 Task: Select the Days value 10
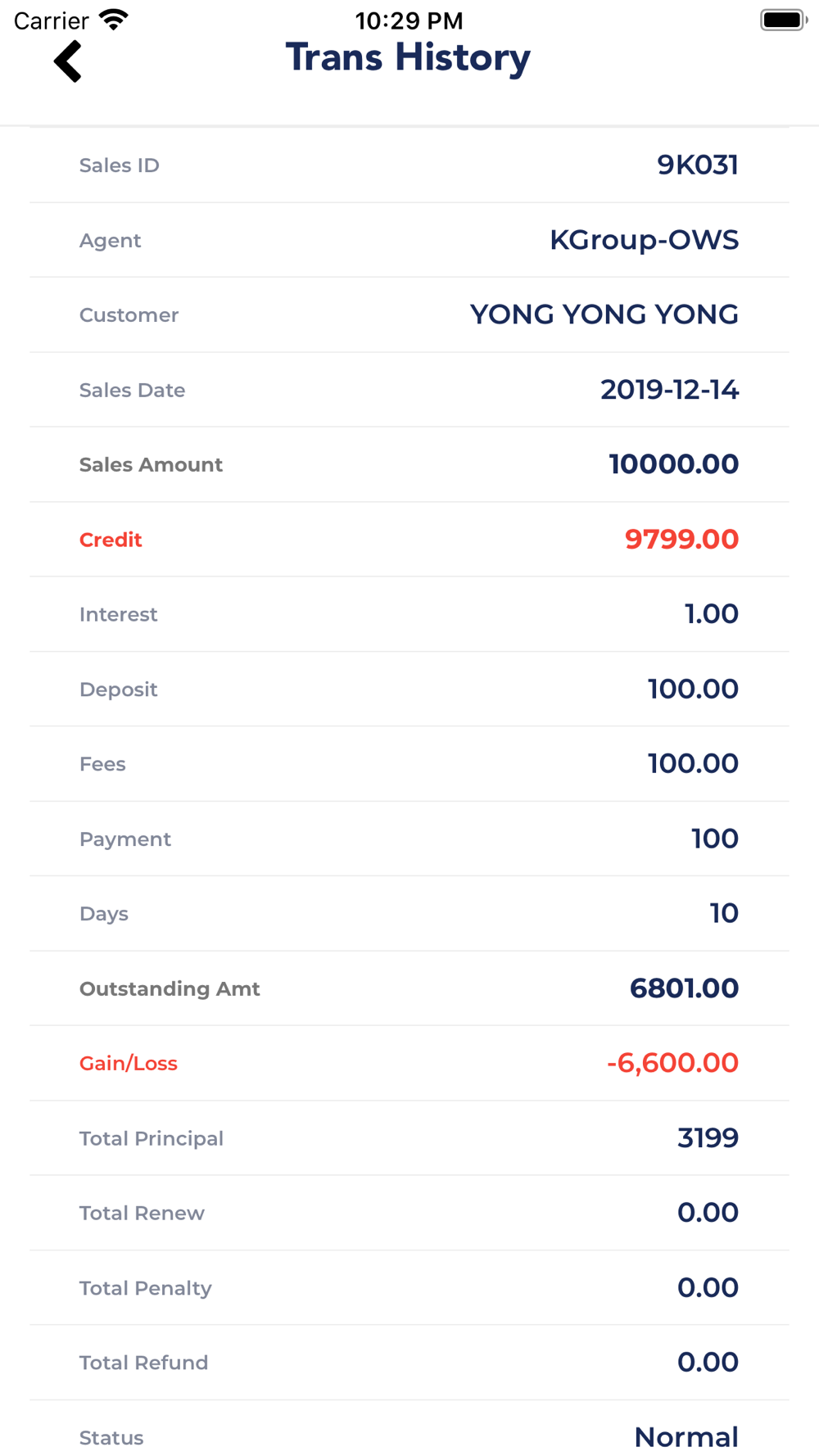coord(724,914)
